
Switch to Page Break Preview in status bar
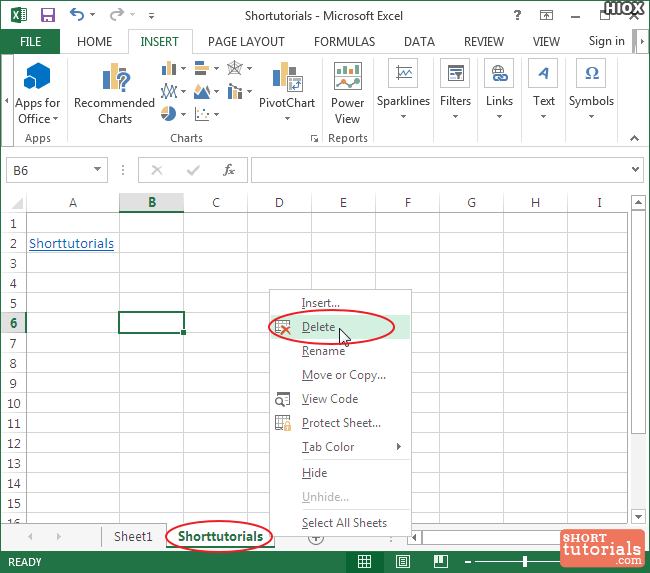point(441,561)
